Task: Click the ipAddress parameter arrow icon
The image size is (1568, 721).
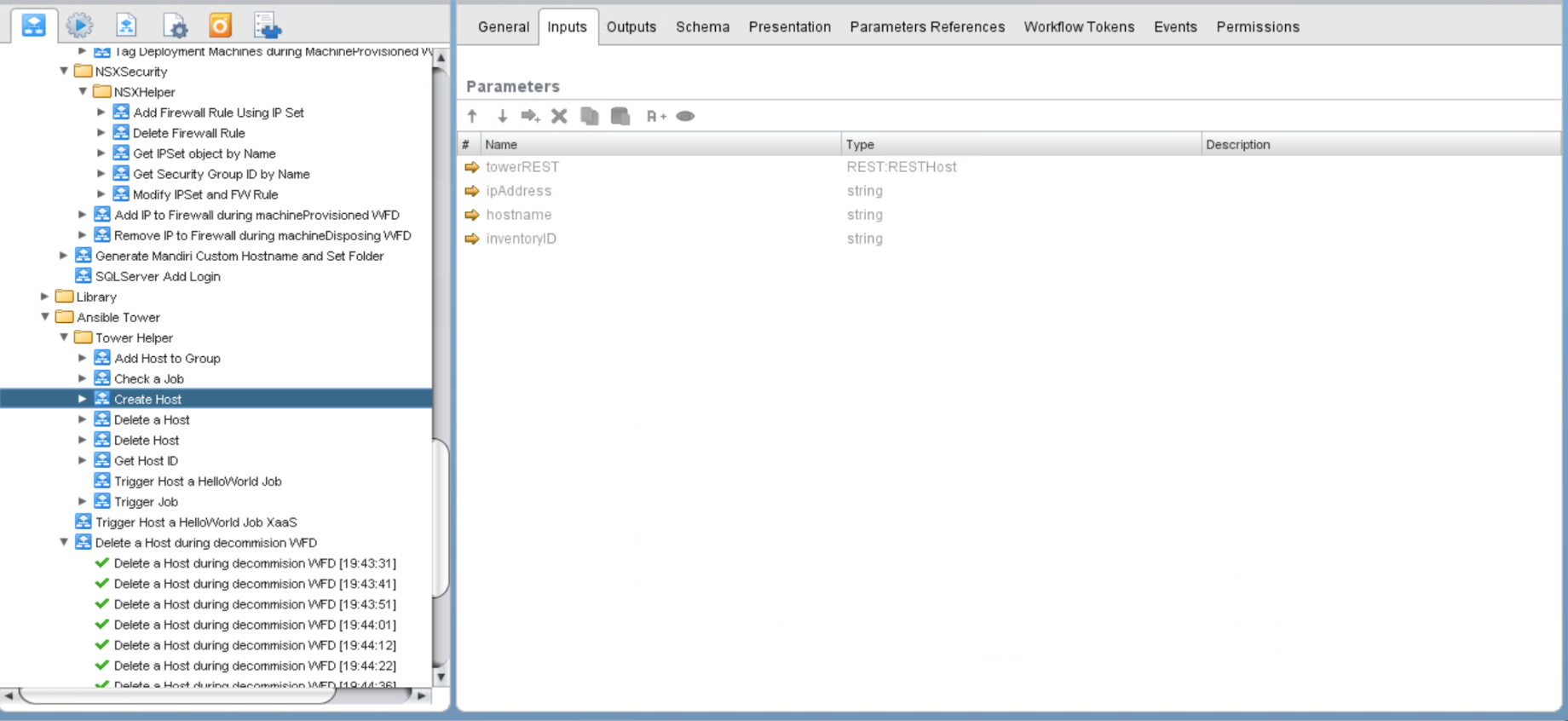Action: coord(472,191)
